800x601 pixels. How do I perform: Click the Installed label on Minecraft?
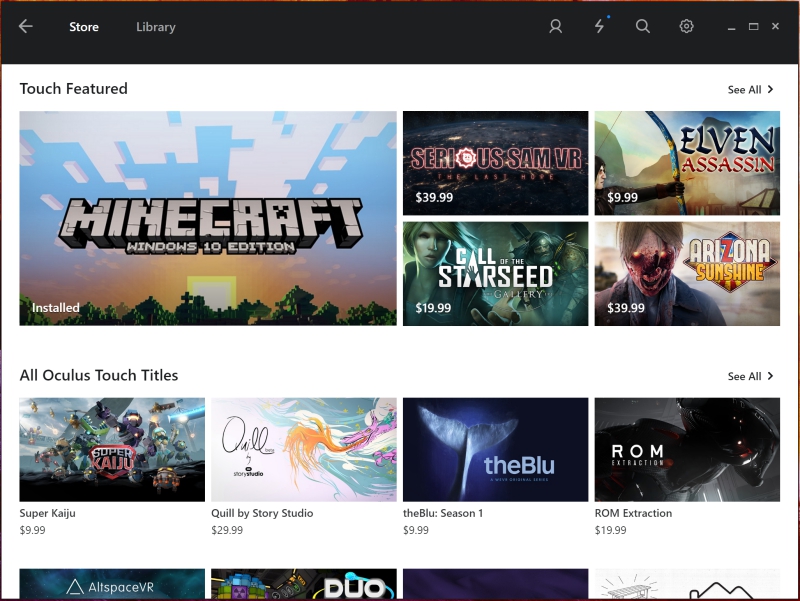coord(56,308)
